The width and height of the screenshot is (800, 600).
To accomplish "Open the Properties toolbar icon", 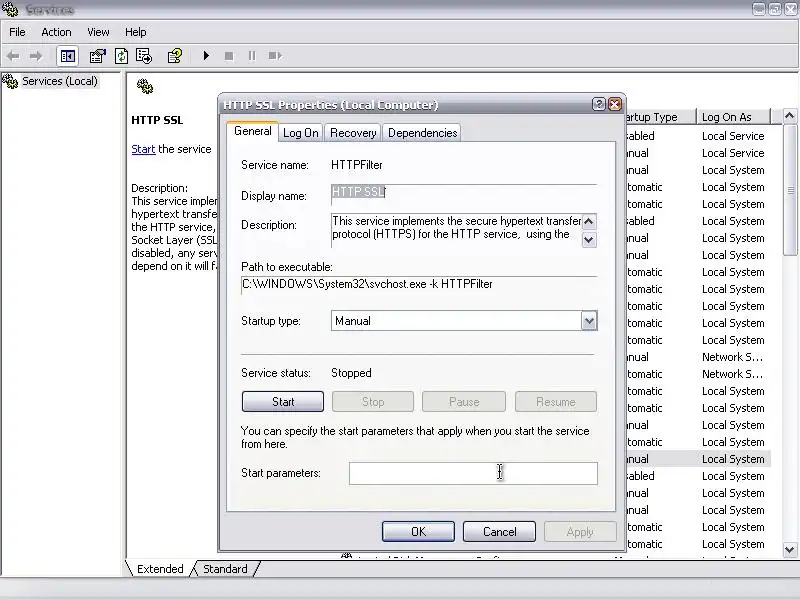I will point(97,56).
